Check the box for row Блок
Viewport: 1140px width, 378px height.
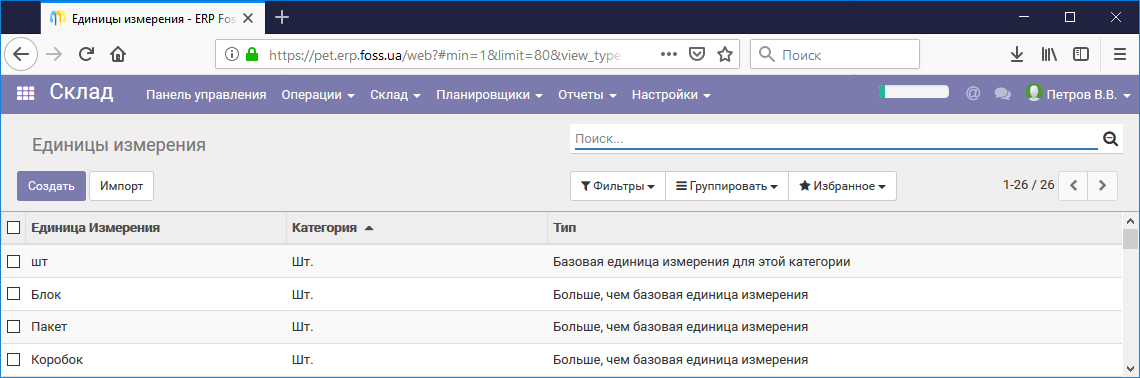13,294
